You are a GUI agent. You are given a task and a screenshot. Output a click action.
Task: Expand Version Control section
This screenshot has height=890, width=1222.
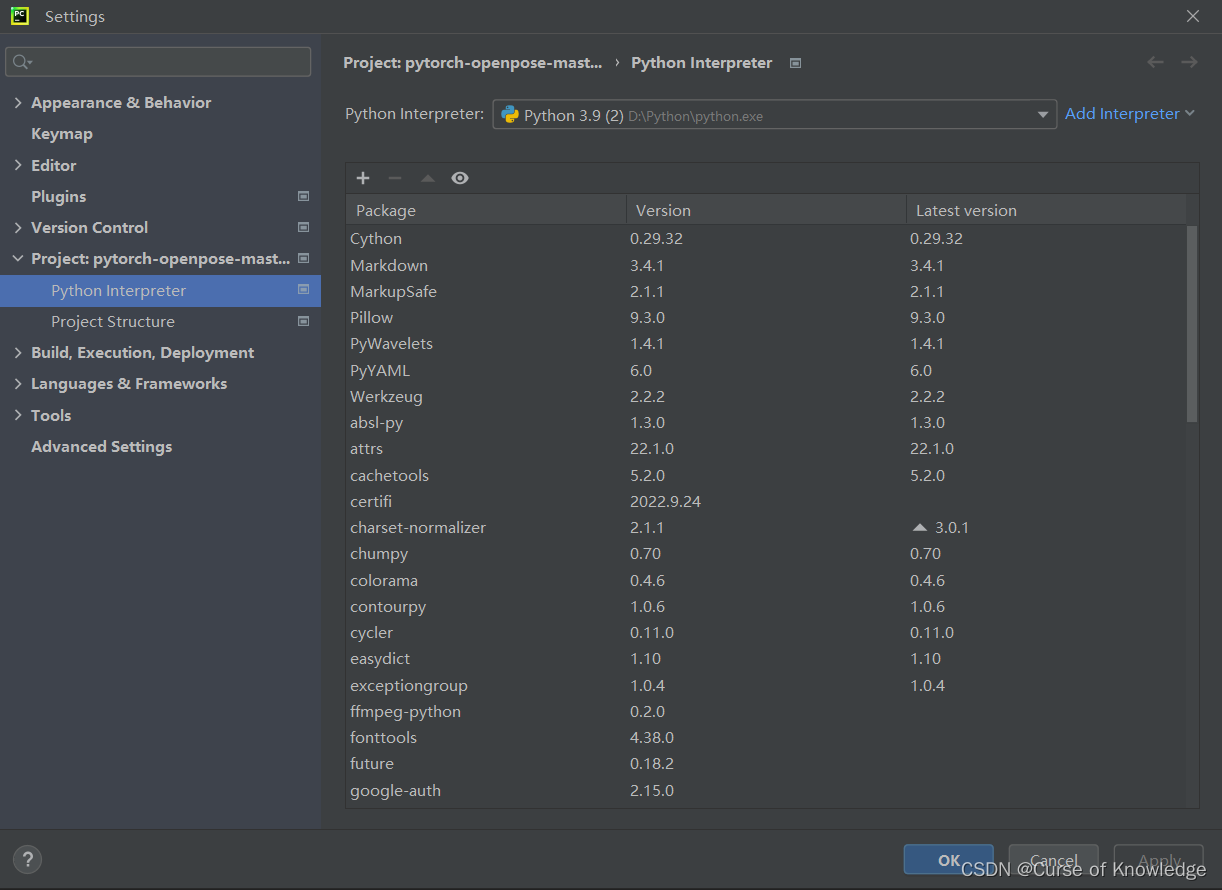[x=18, y=227]
